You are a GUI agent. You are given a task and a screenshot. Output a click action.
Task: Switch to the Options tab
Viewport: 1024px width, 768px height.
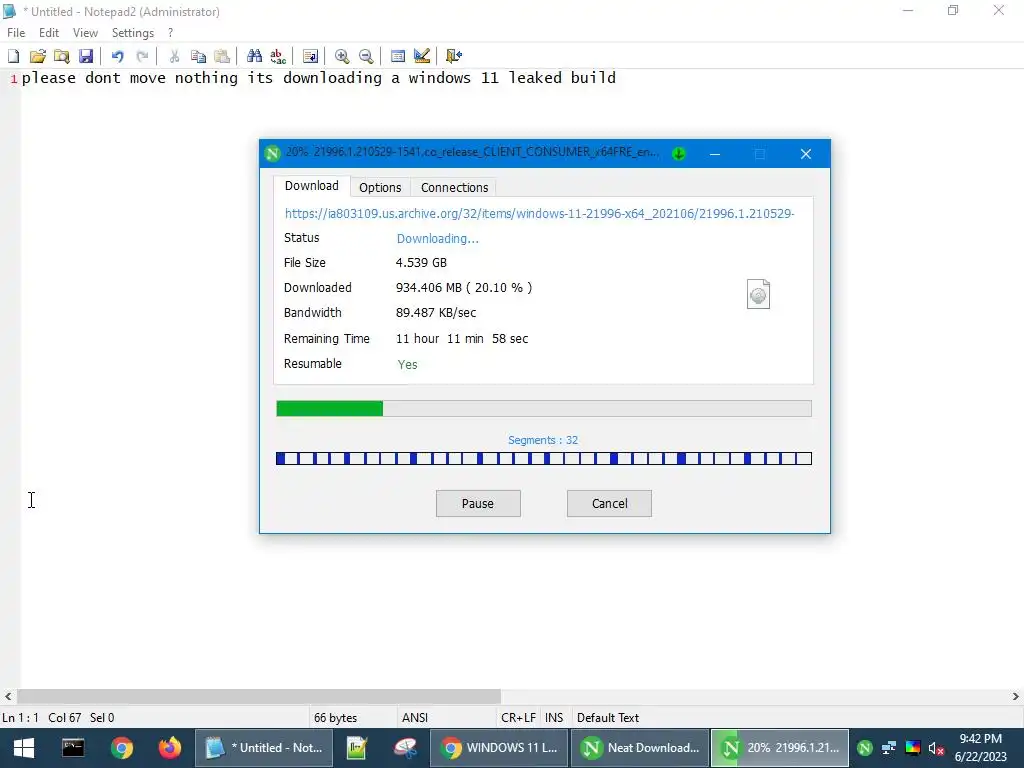[x=380, y=187]
